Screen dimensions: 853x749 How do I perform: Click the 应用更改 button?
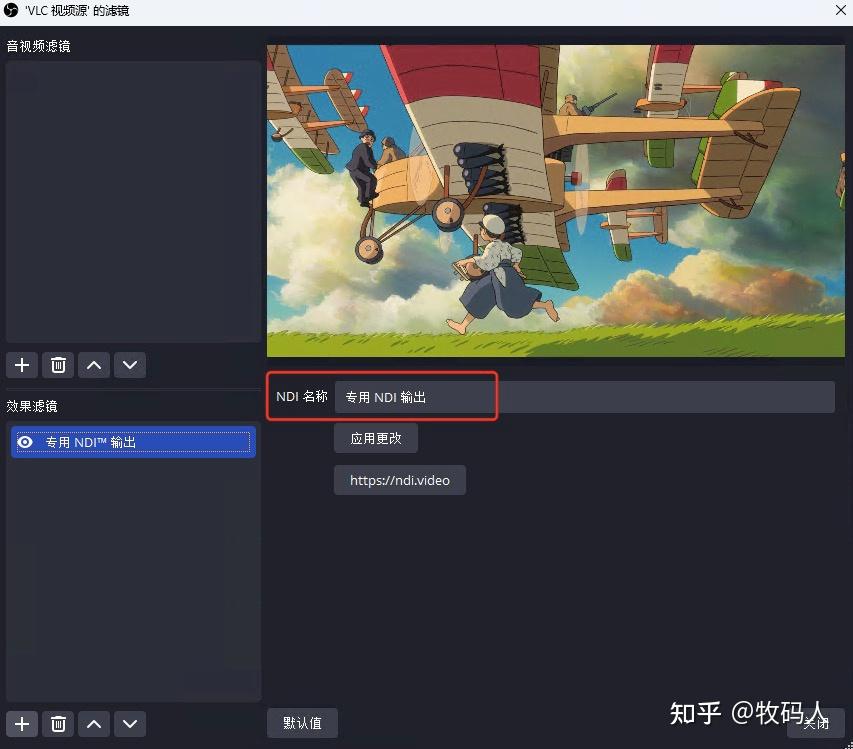[x=375, y=438]
